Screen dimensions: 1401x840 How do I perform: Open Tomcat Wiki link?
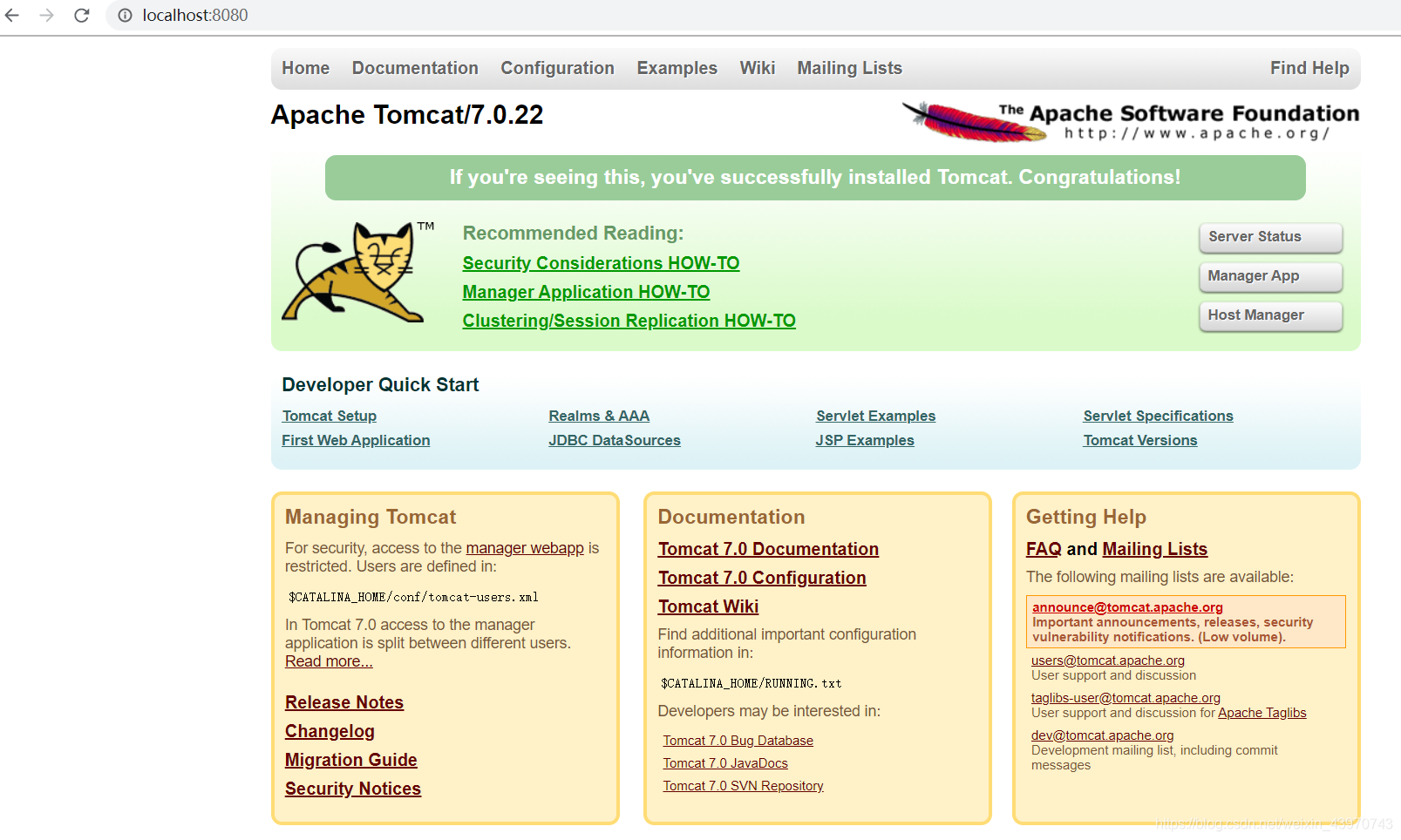(708, 606)
